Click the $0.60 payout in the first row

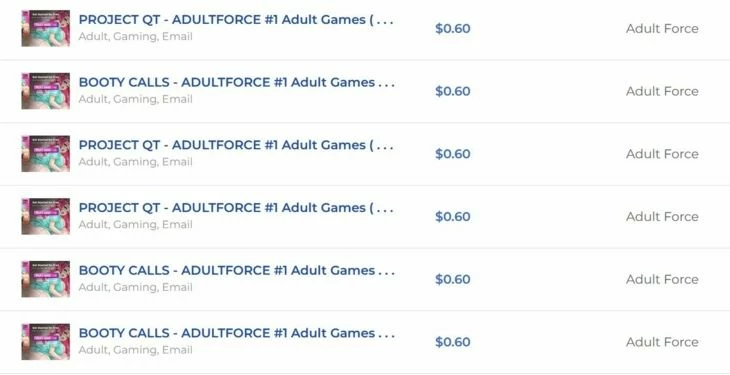(x=453, y=28)
